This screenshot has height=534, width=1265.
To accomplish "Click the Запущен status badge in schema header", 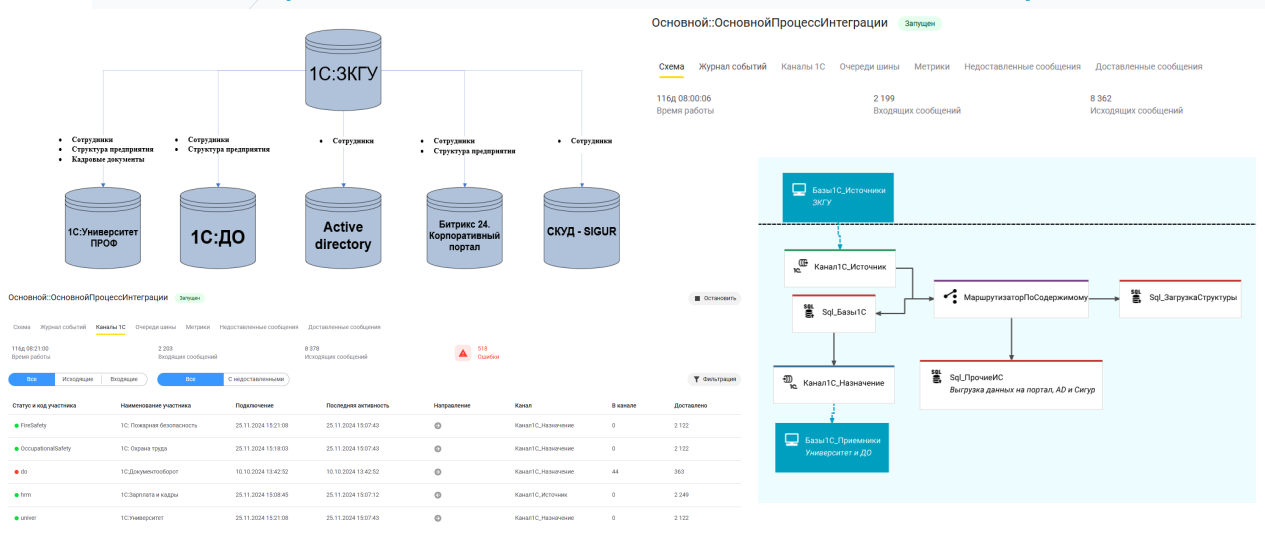I will pos(919,22).
